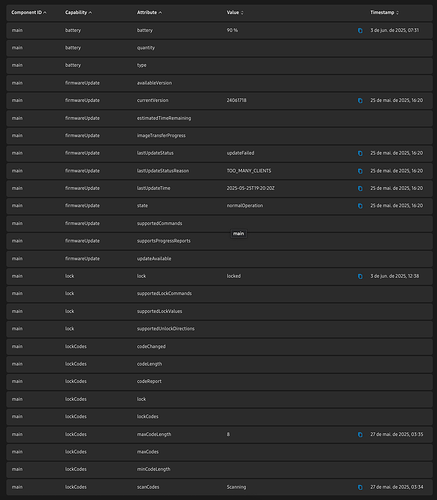Click the imageTransferProgress attribute cell
The width and height of the screenshot is (437, 500).
[161, 136]
